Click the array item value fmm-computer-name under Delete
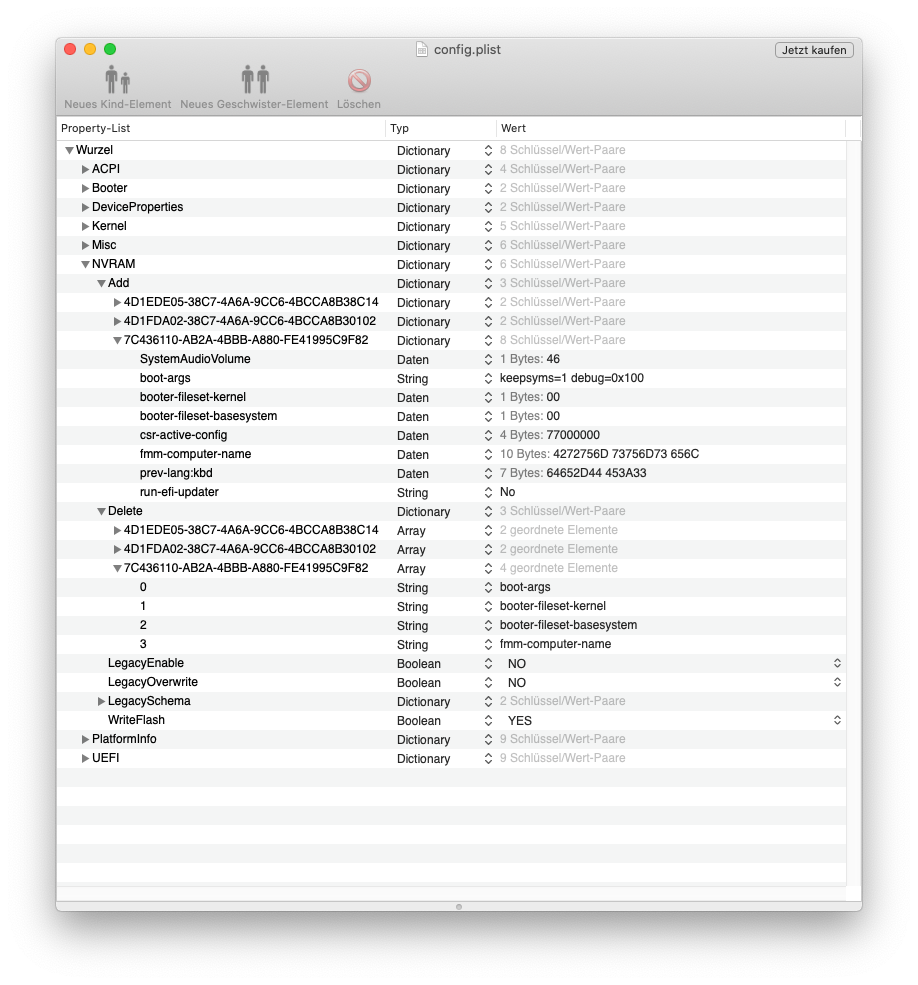 click(x=555, y=644)
